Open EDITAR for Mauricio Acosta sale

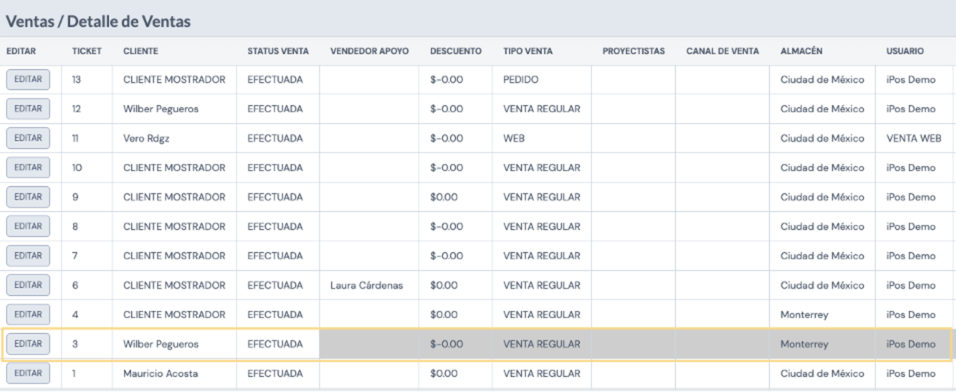[x=28, y=373]
